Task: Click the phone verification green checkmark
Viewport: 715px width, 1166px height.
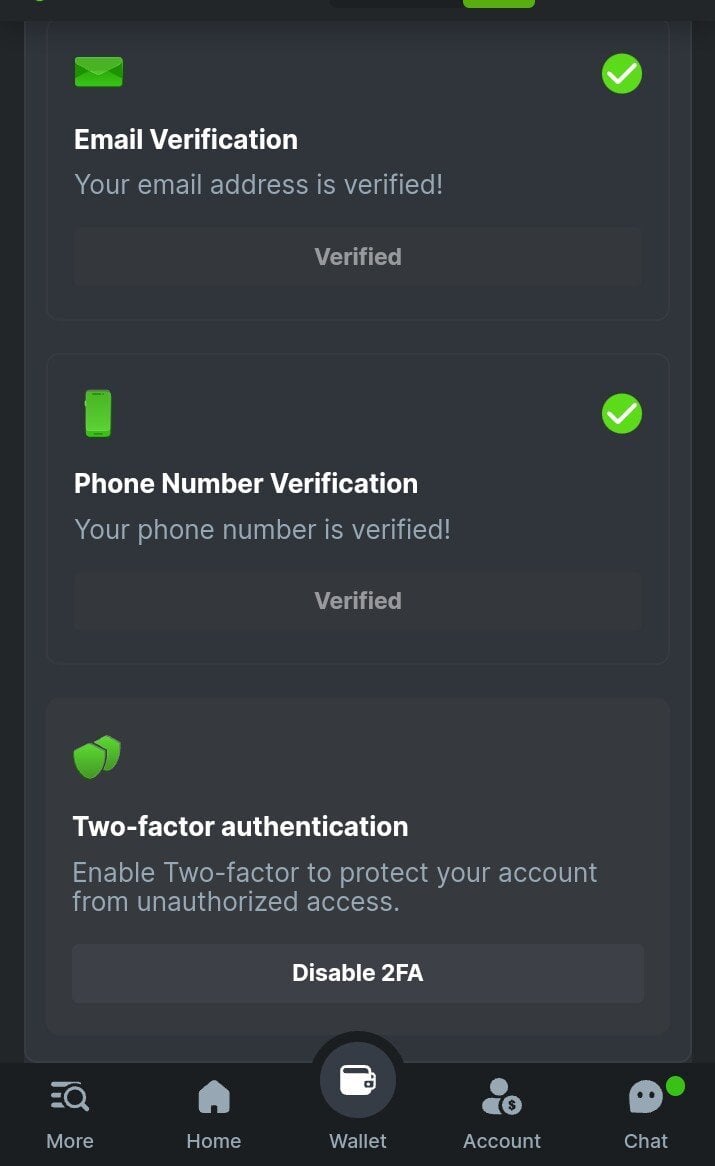Action: [x=622, y=413]
